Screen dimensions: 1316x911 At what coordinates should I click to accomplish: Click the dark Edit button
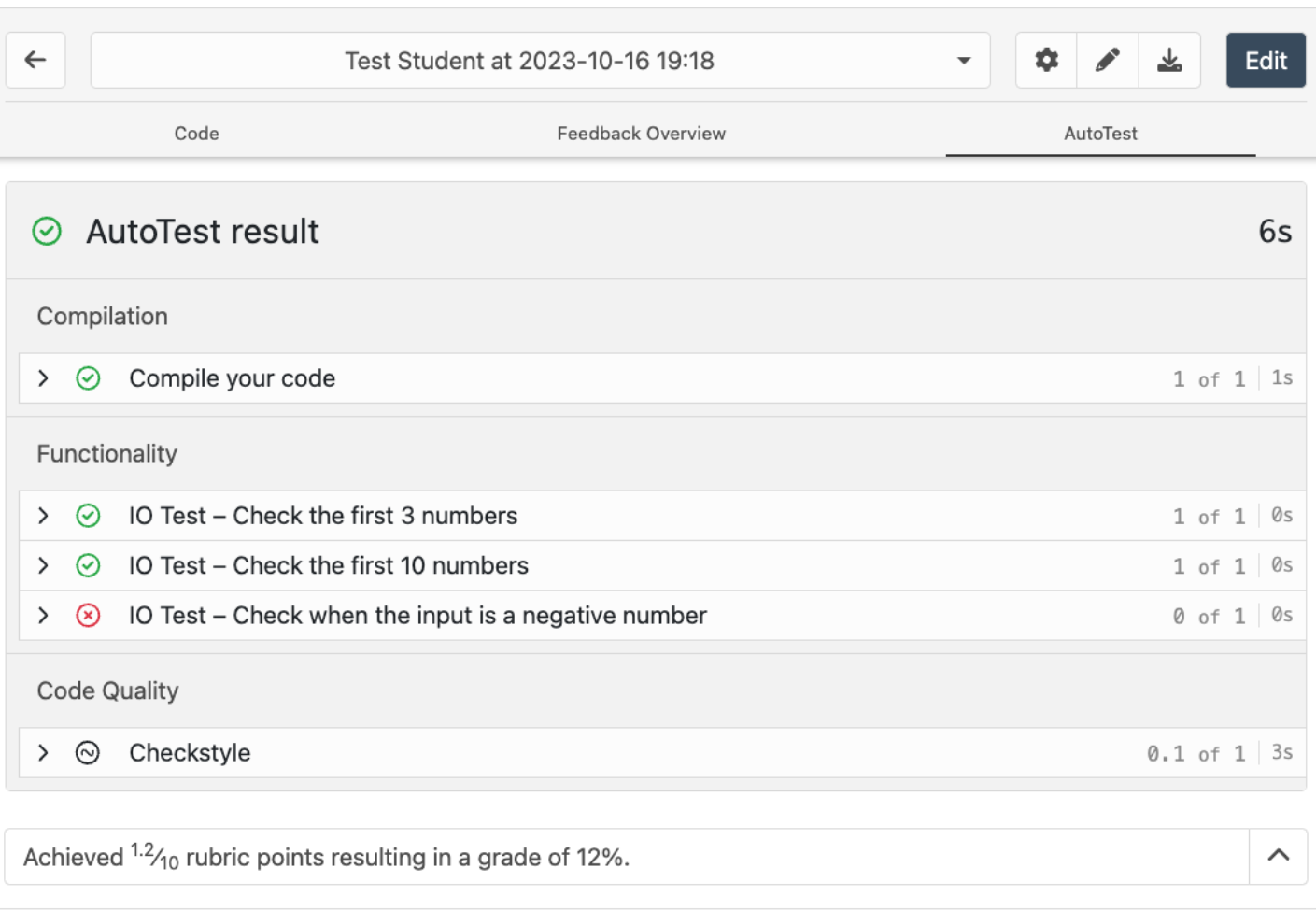[x=1266, y=61]
